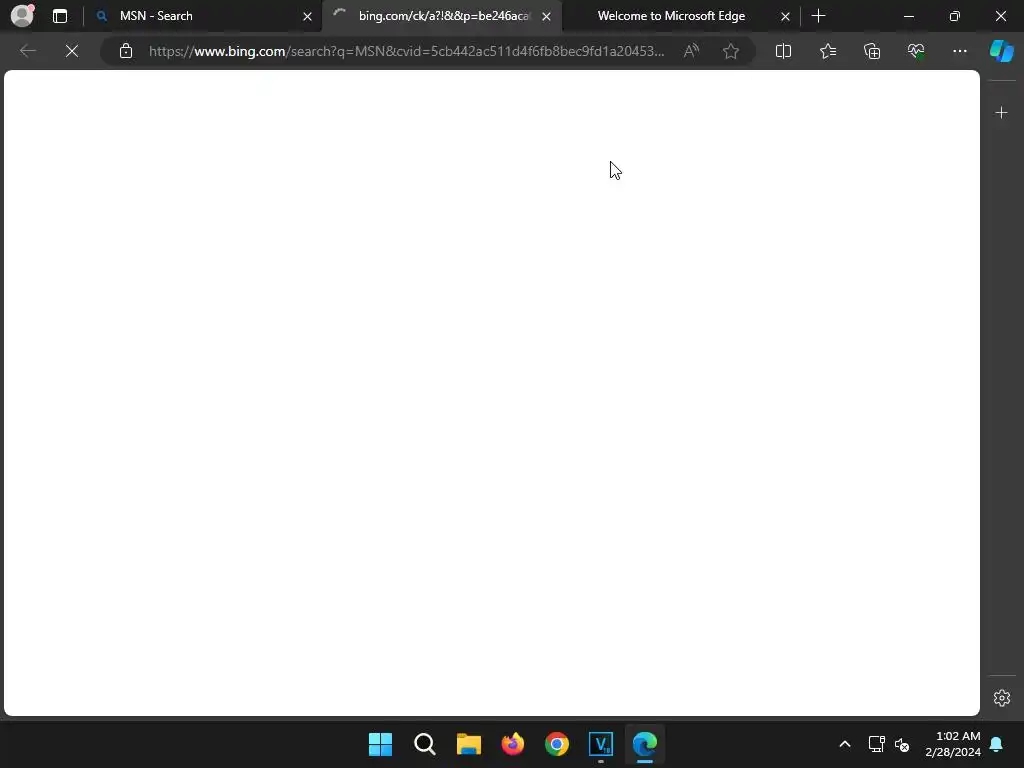This screenshot has height=768, width=1024.
Task: Open notifications bell icon
Action: pyautogui.click(x=996, y=744)
